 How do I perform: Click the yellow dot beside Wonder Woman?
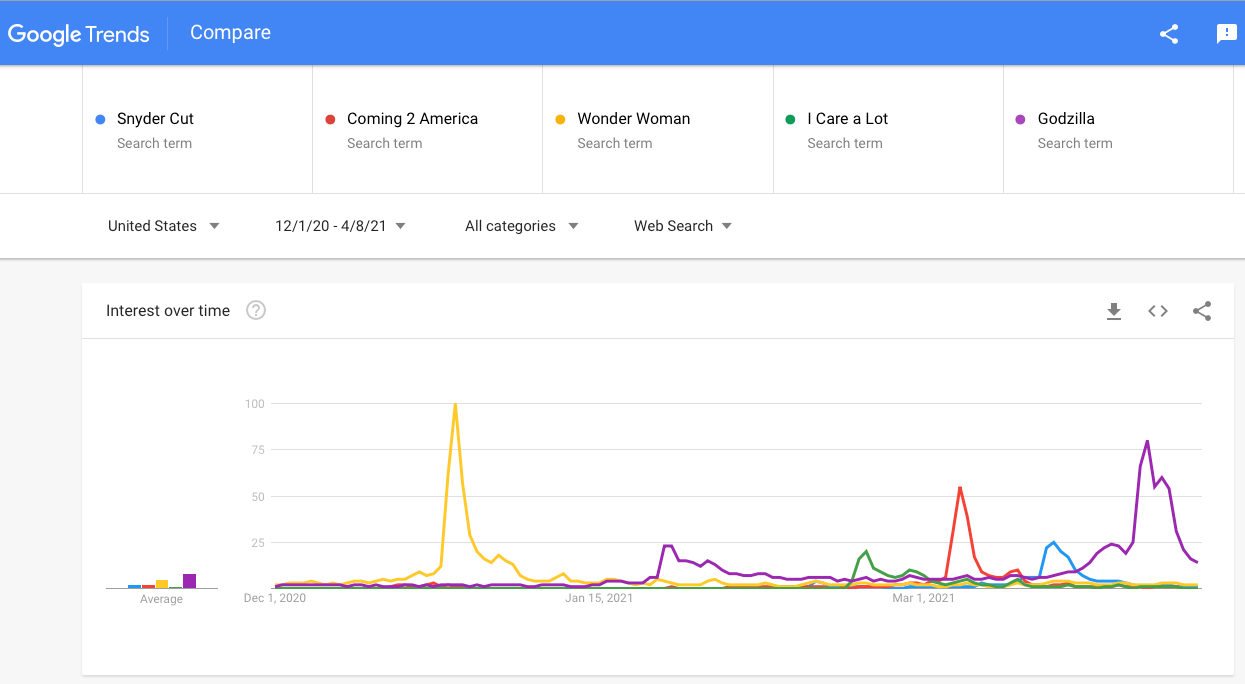tap(560, 119)
